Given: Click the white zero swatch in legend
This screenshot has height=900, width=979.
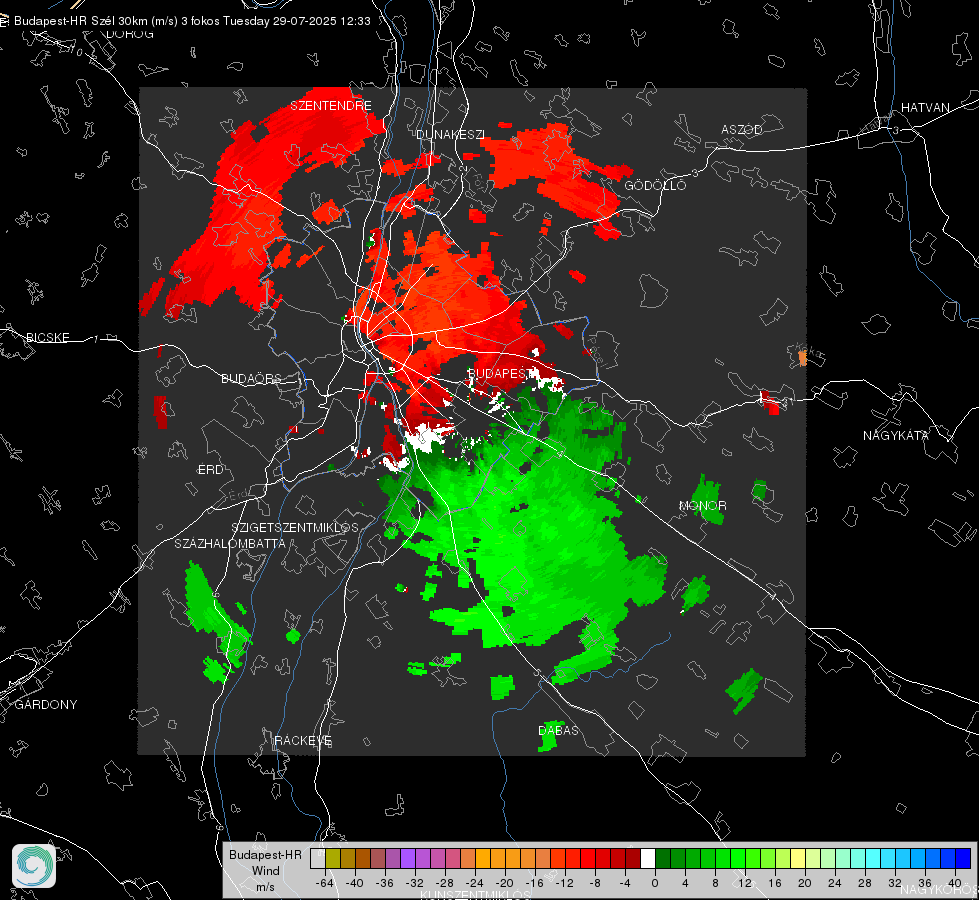Looking at the screenshot, I should coord(647,858).
